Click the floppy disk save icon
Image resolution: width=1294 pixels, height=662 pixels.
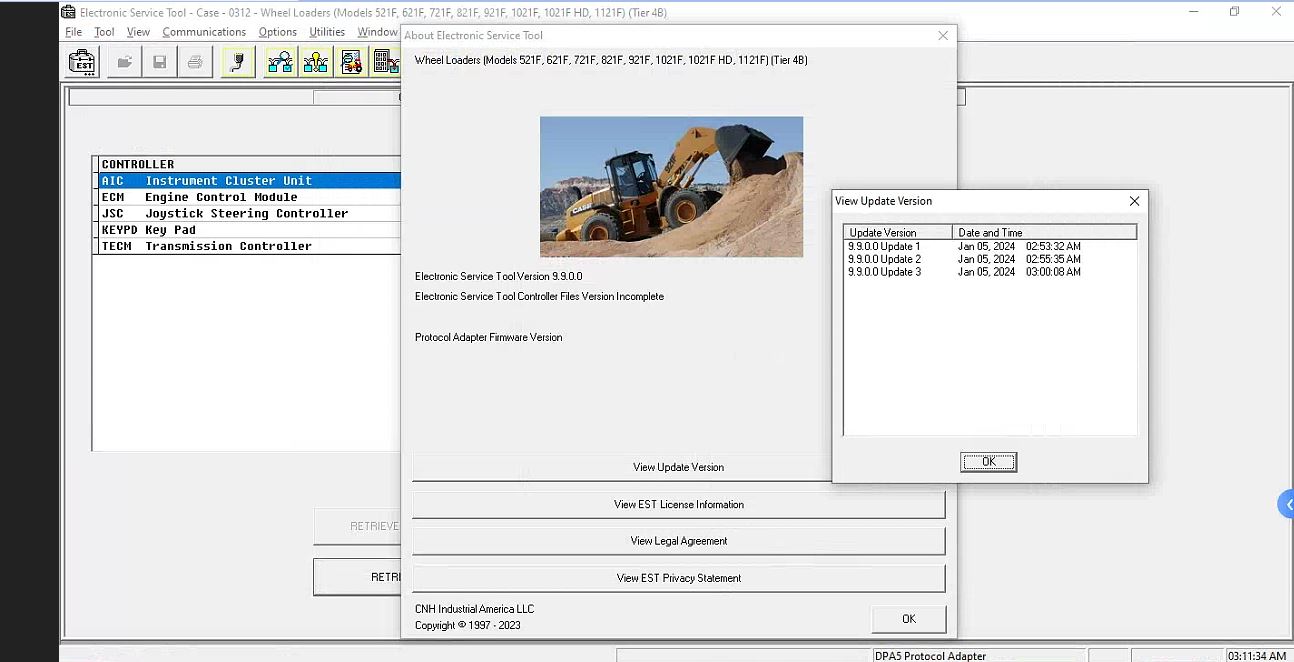click(159, 63)
